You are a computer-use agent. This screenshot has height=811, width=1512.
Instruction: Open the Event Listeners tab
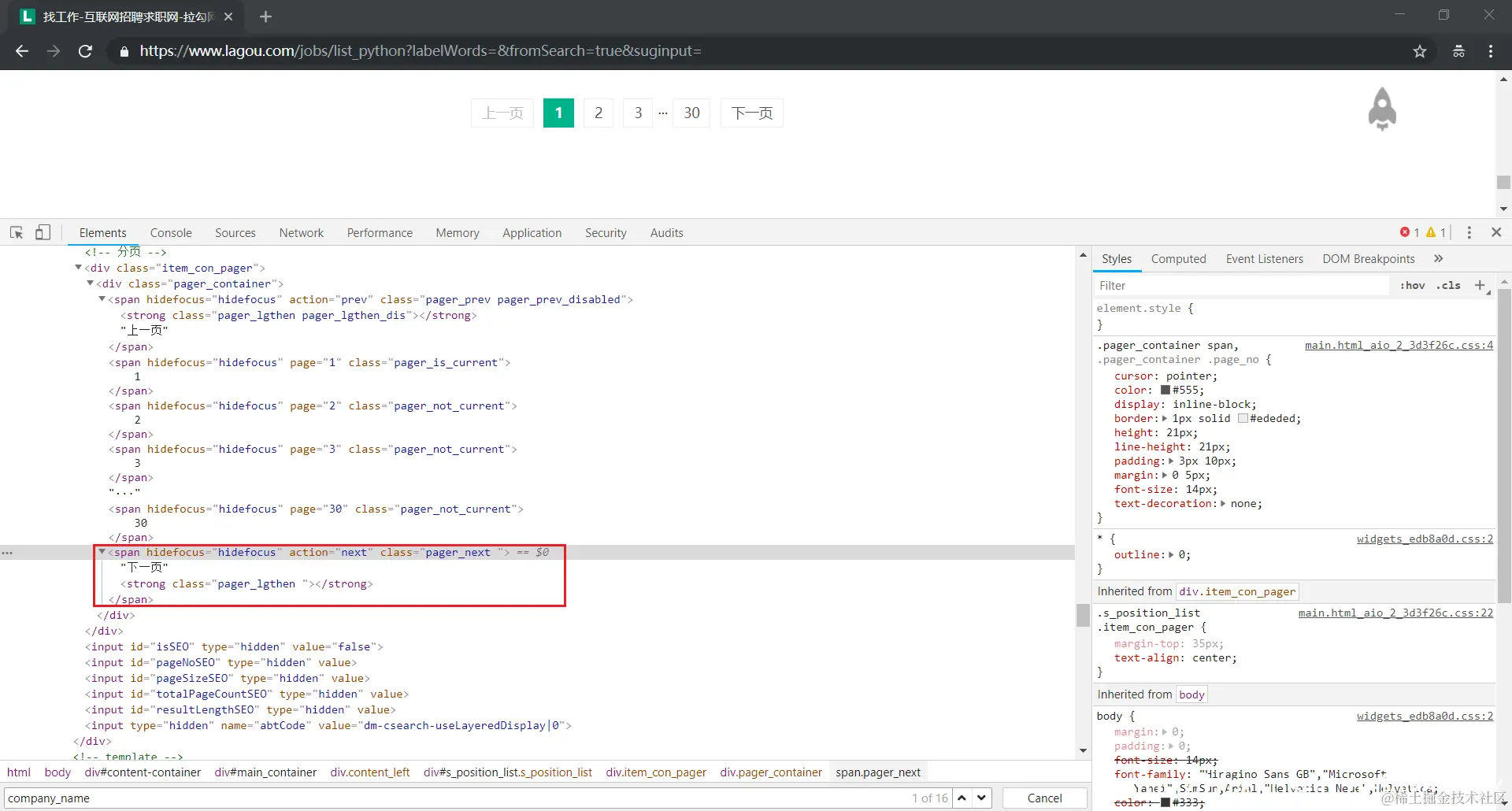point(1265,258)
